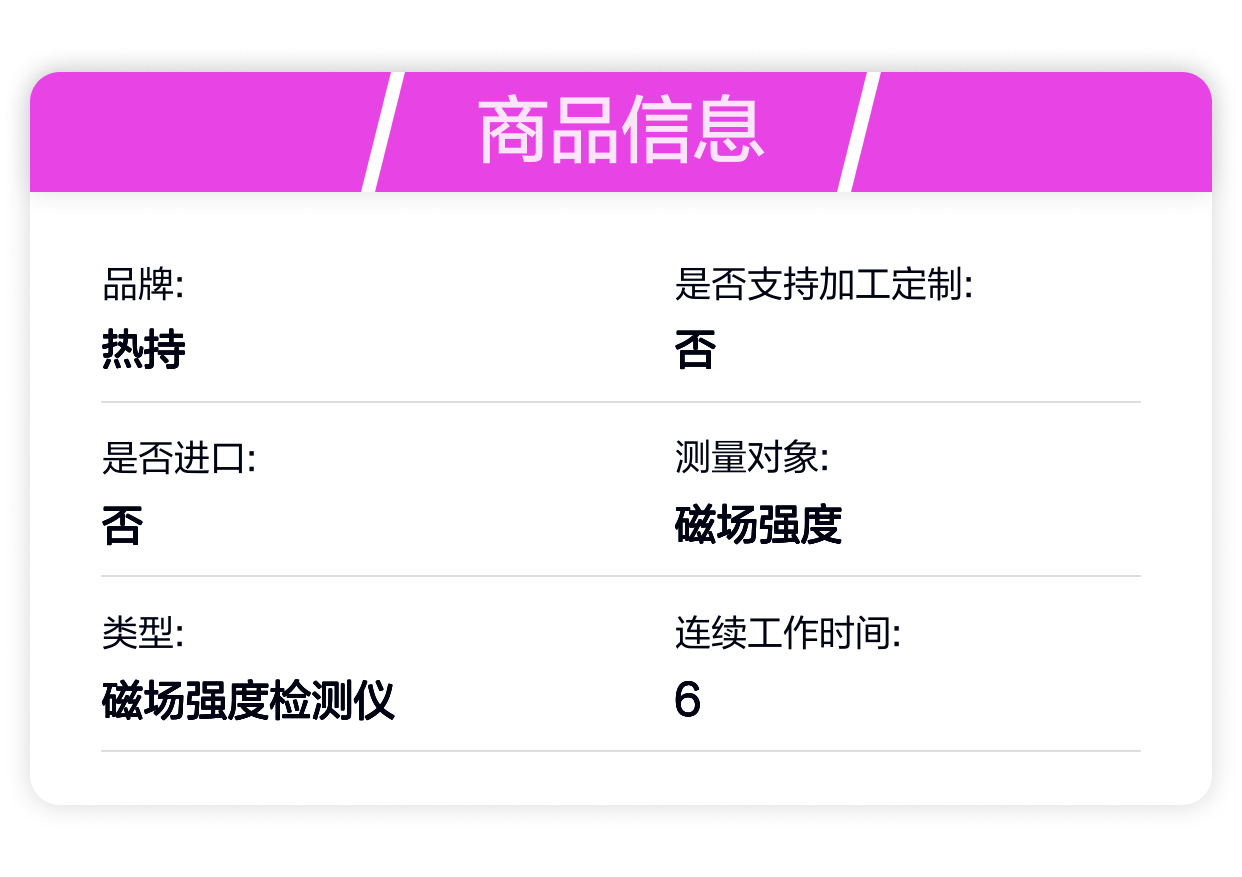Select the 是否支持加工定制 label
Viewport: 1242px width, 877px height.
tap(823, 287)
